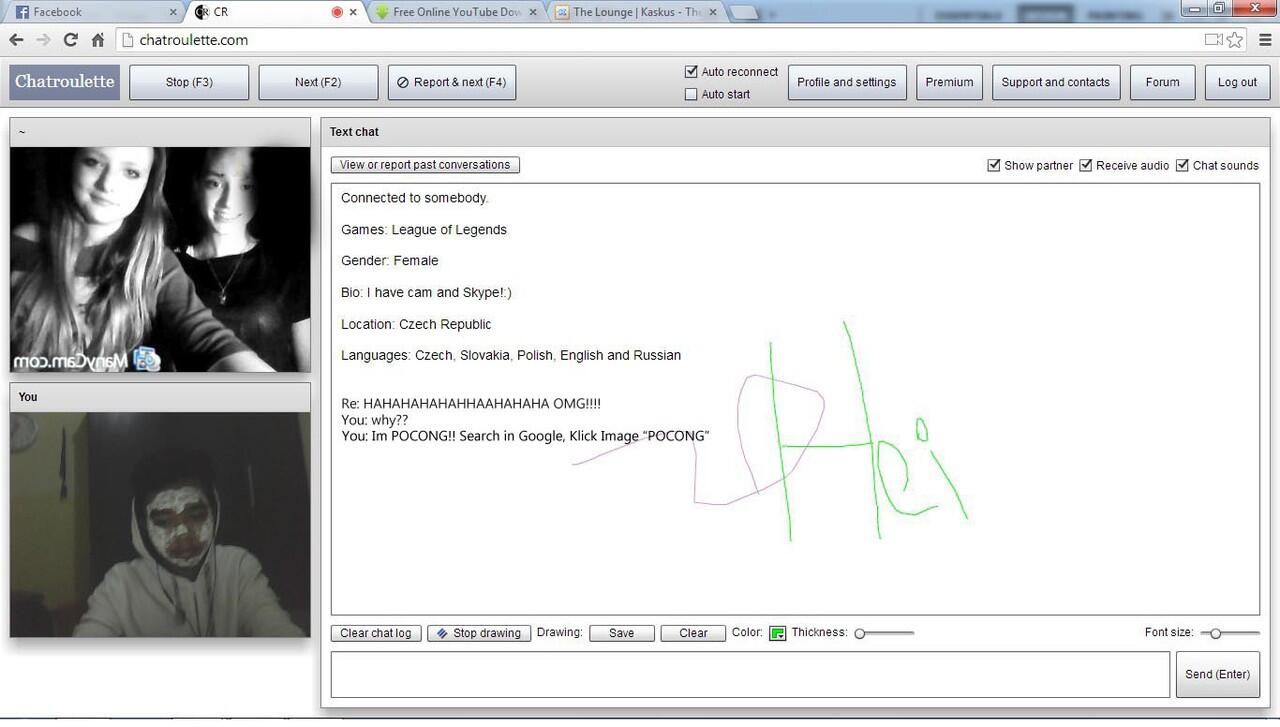Click the partner's webcam video
Screen dimensions: 1280x727
tap(160, 259)
